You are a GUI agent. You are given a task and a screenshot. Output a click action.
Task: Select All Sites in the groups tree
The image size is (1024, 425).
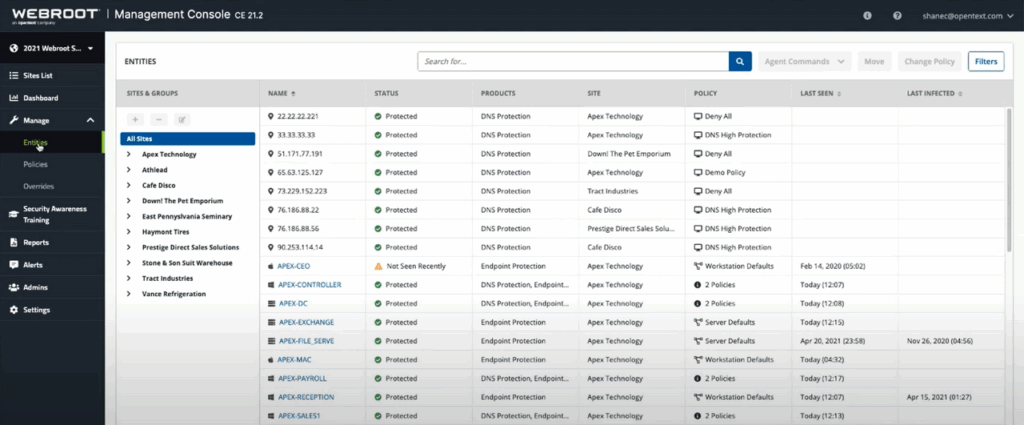pos(187,139)
